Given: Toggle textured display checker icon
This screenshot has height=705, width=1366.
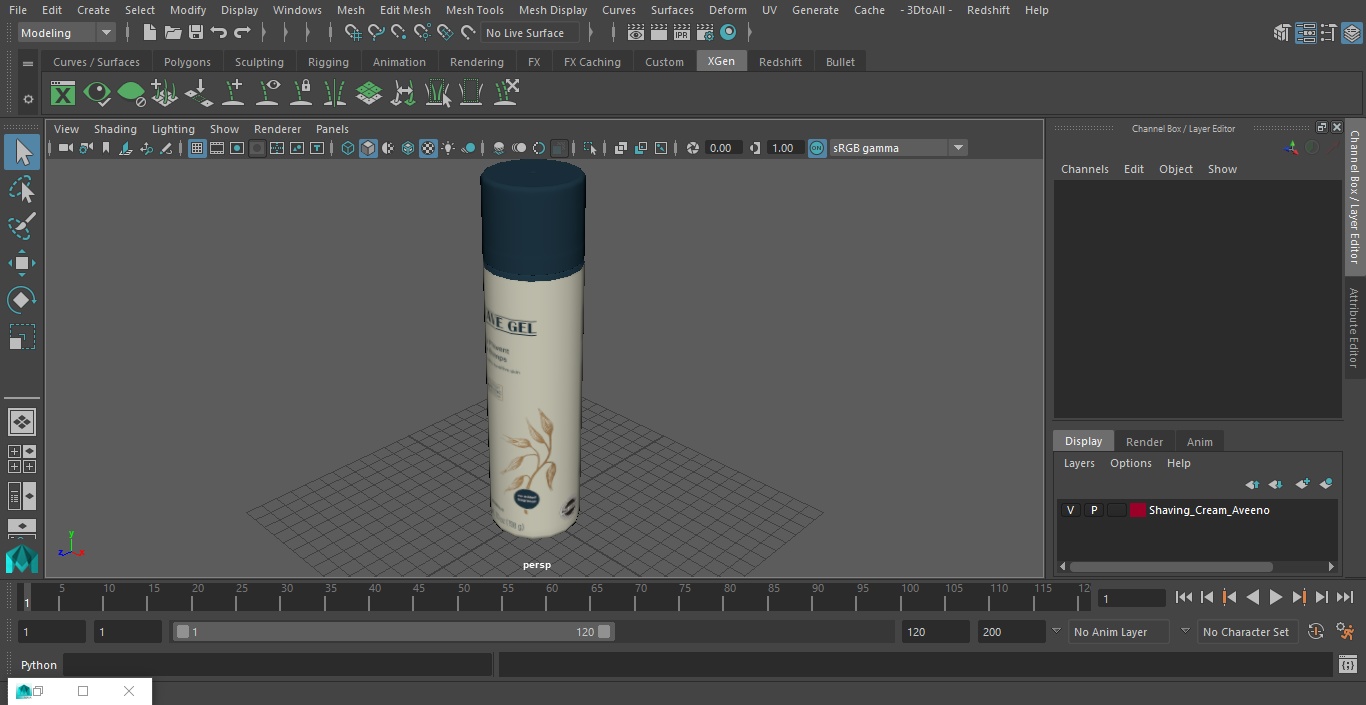Looking at the screenshot, I should point(428,148).
